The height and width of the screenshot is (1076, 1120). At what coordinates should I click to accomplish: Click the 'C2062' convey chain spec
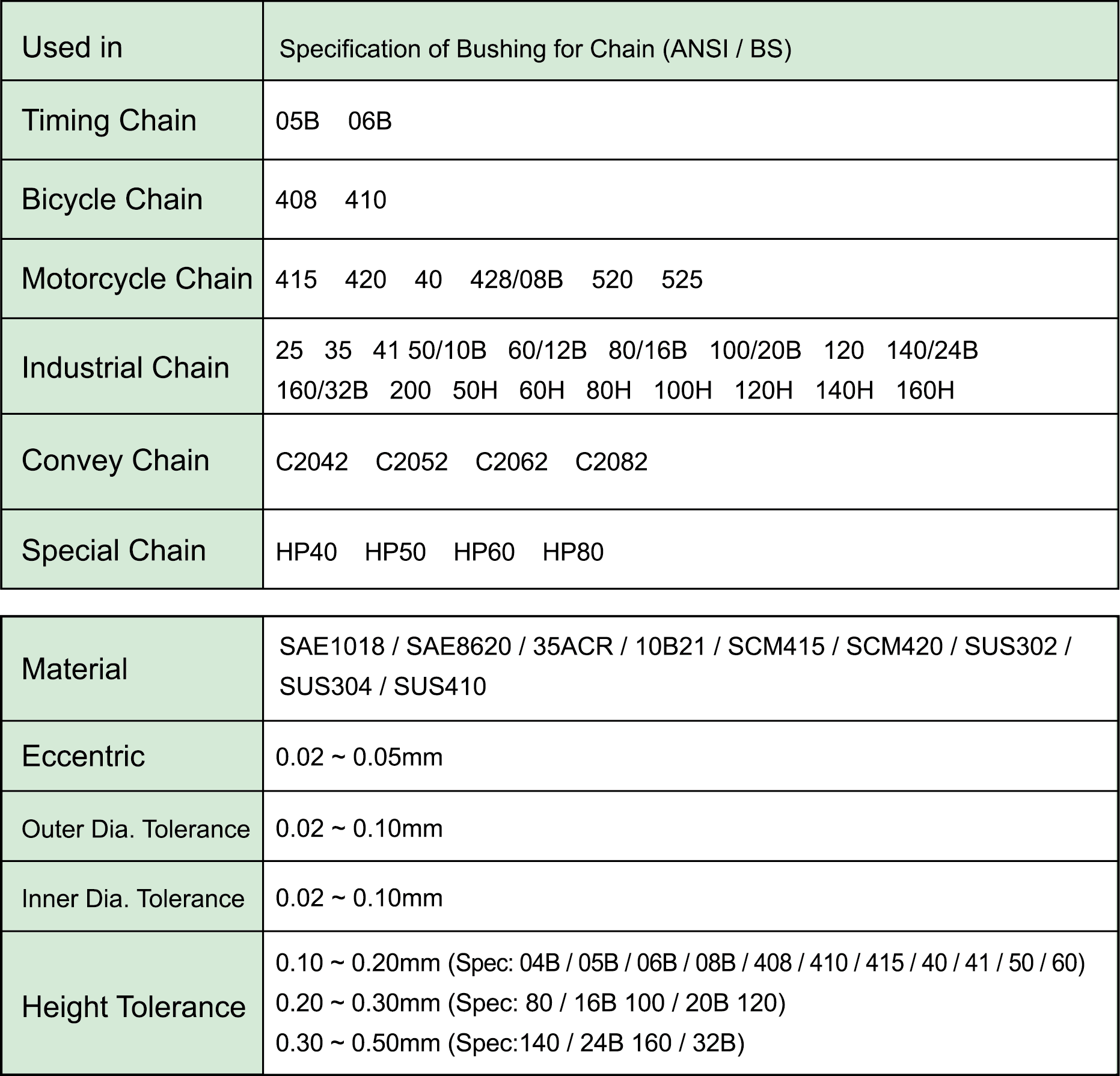pyautogui.click(x=511, y=462)
